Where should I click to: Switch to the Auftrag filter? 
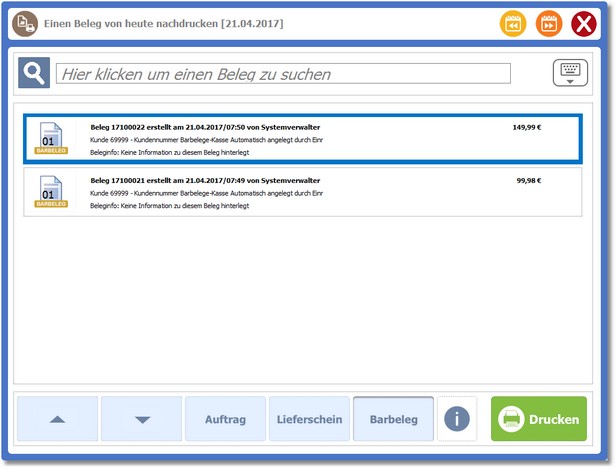tap(225, 419)
